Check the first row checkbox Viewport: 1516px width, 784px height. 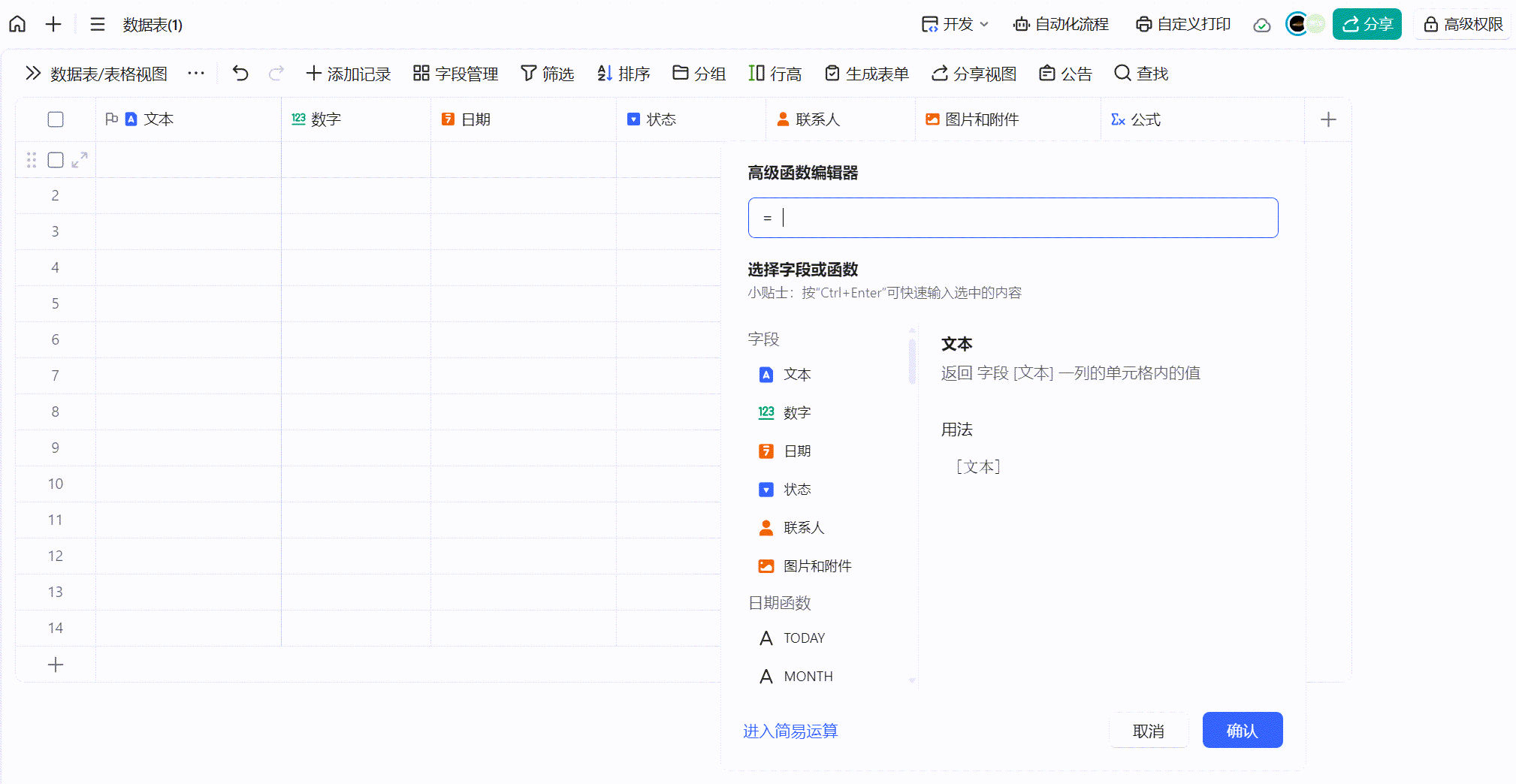[x=56, y=160]
